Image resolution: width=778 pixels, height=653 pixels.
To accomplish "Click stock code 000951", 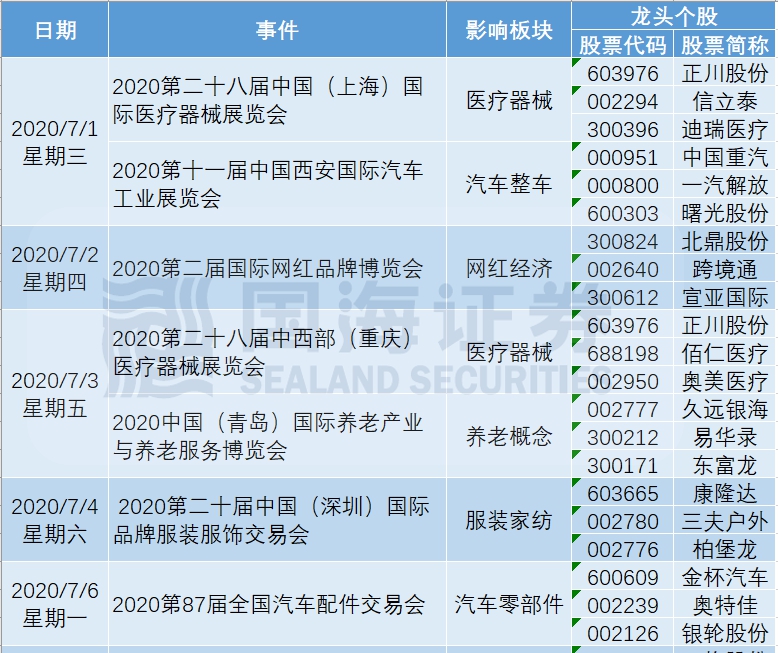I will click(623, 157).
